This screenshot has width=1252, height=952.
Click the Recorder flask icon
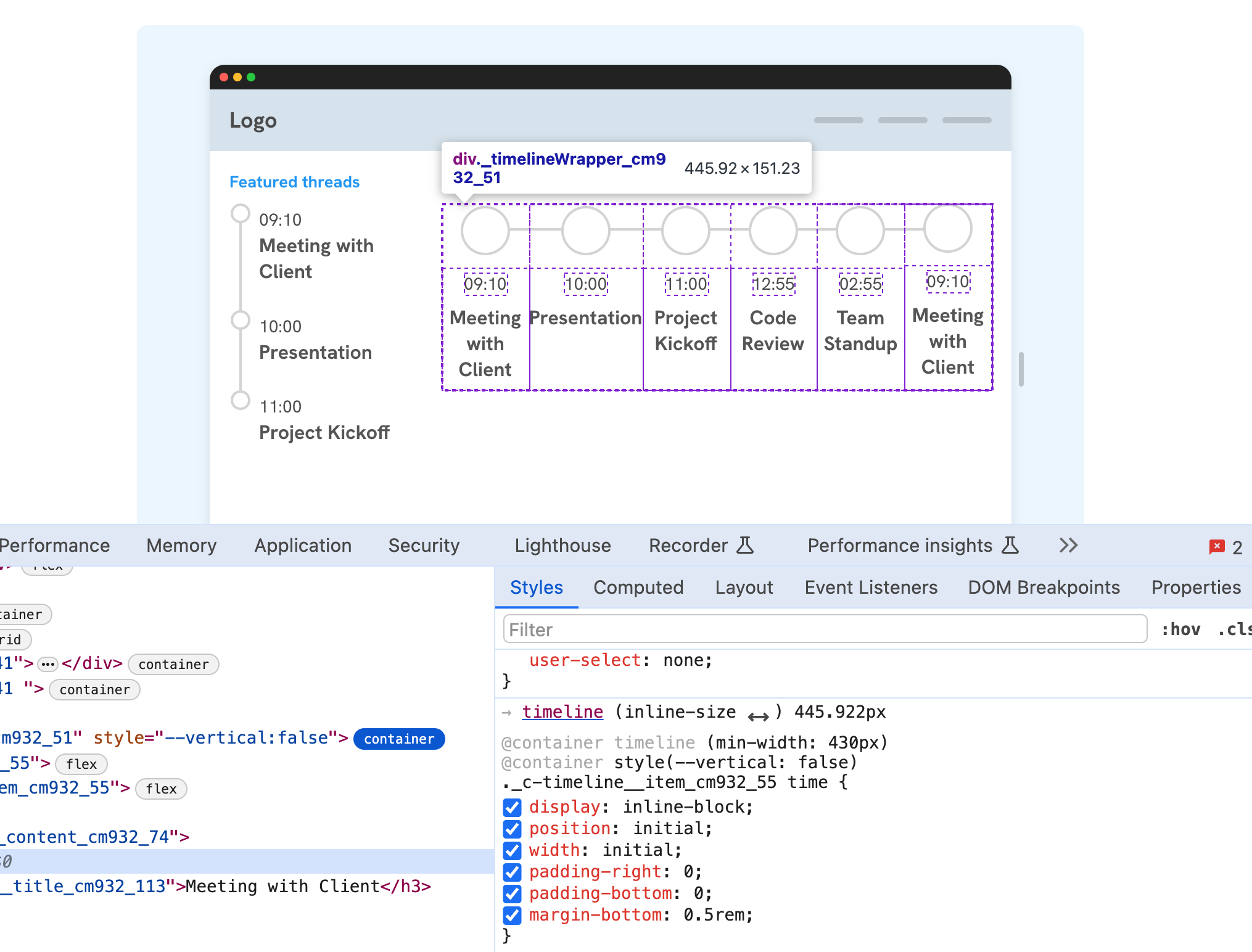[x=745, y=545]
